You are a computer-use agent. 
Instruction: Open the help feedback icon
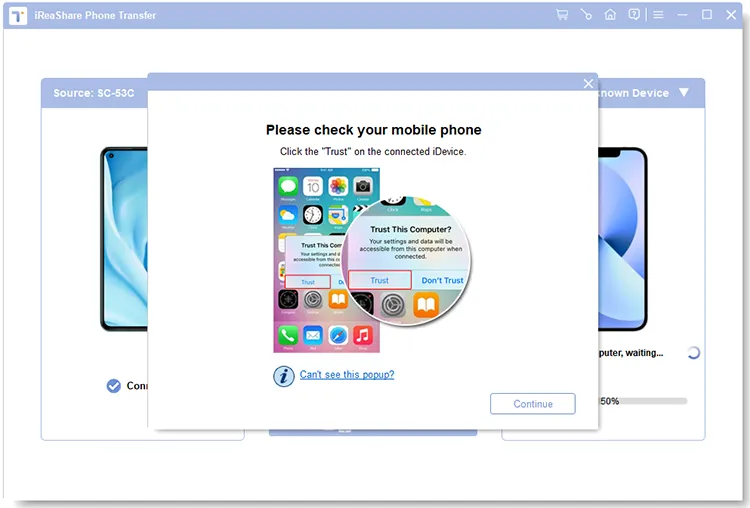click(x=634, y=15)
